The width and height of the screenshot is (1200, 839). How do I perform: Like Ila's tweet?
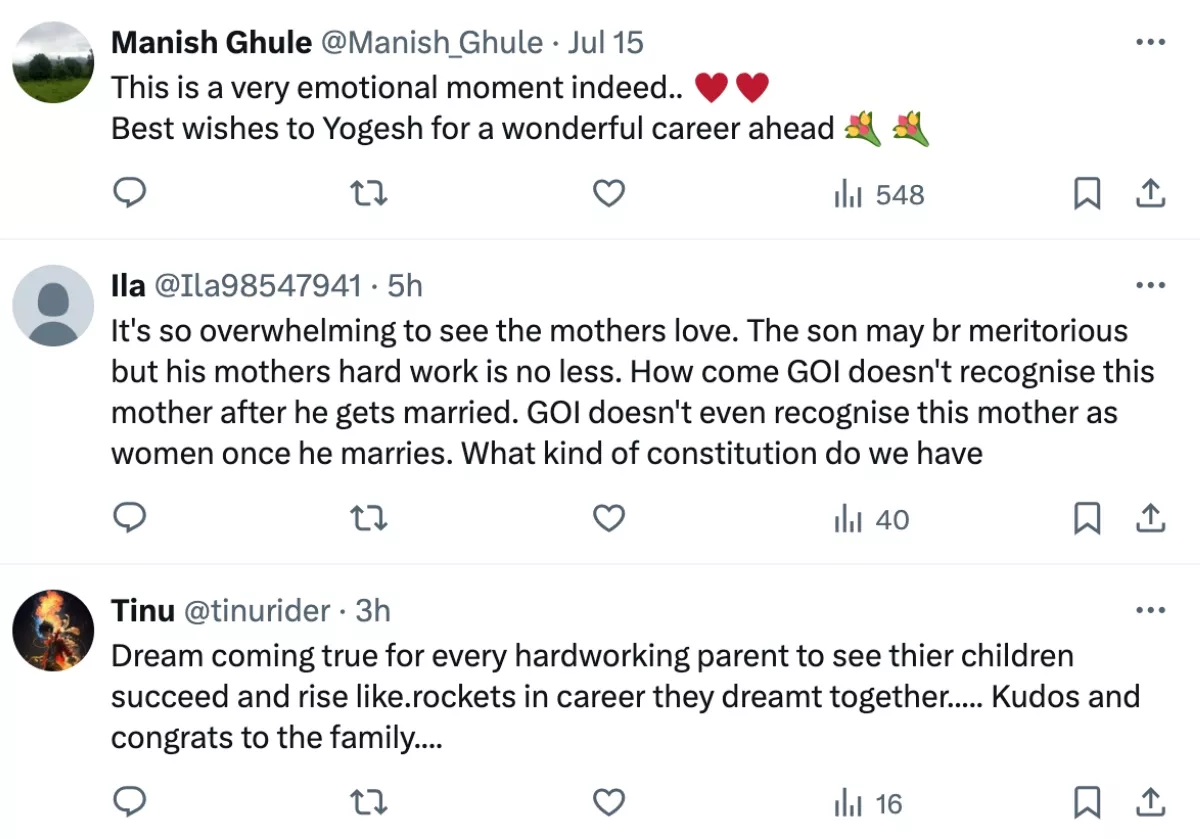[609, 519]
